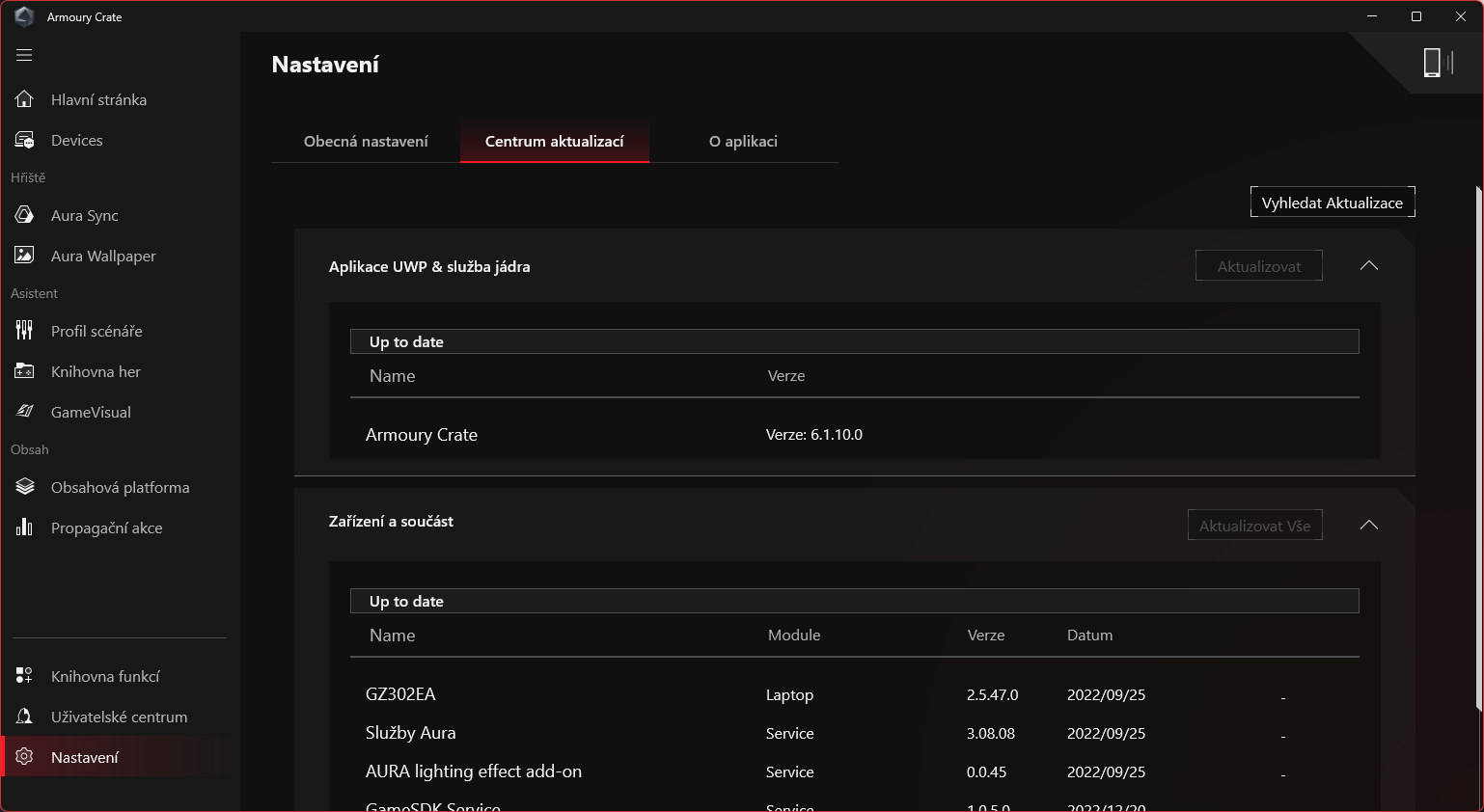This screenshot has height=812, width=1484.
Task: Maximize the Armoury Crate window
Action: point(1416,16)
